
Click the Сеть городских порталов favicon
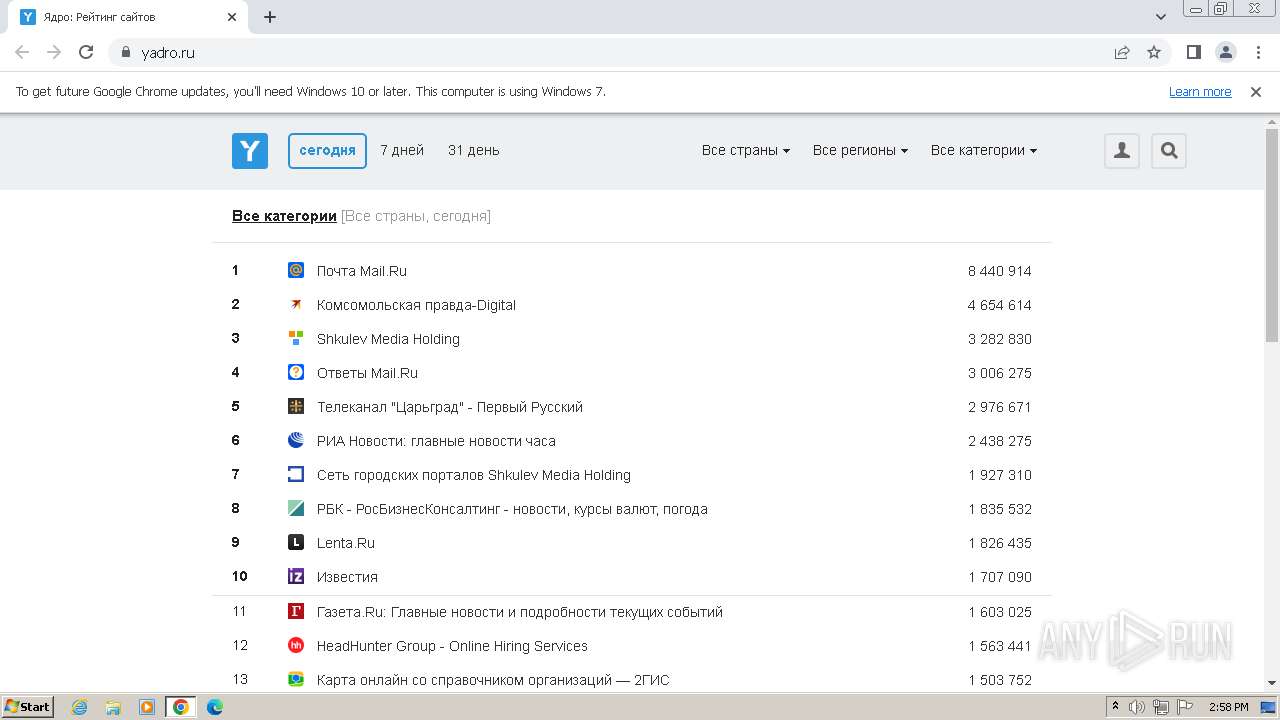tap(296, 474)
